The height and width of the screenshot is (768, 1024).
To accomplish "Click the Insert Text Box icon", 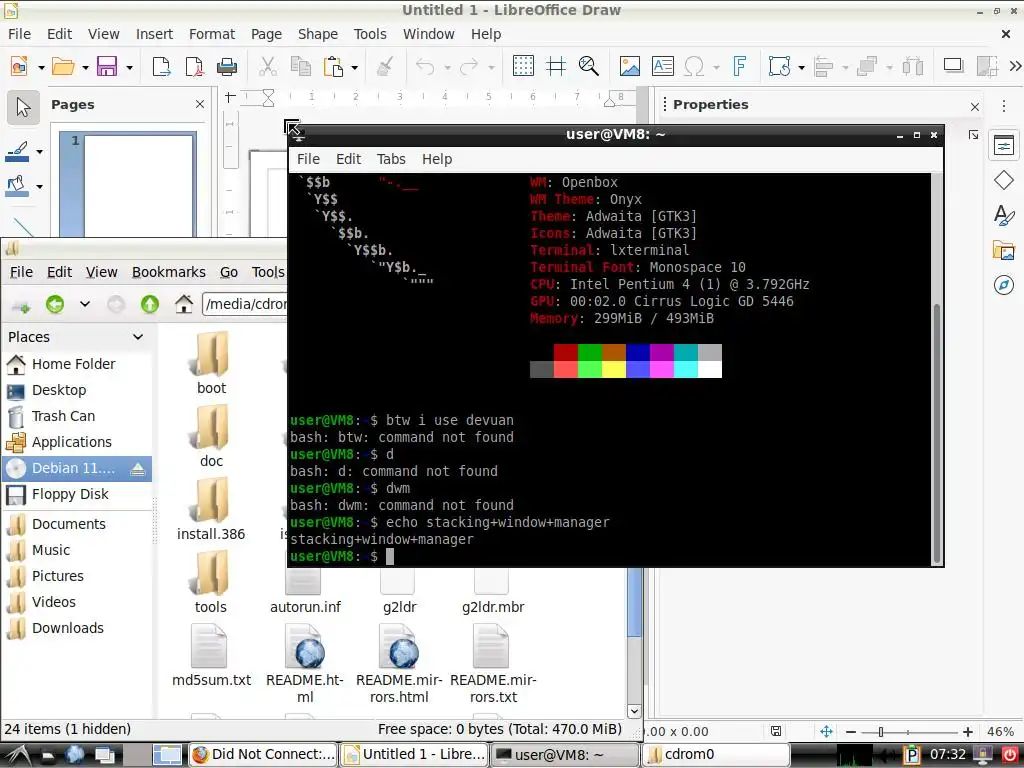I will (x=662, y=66).
